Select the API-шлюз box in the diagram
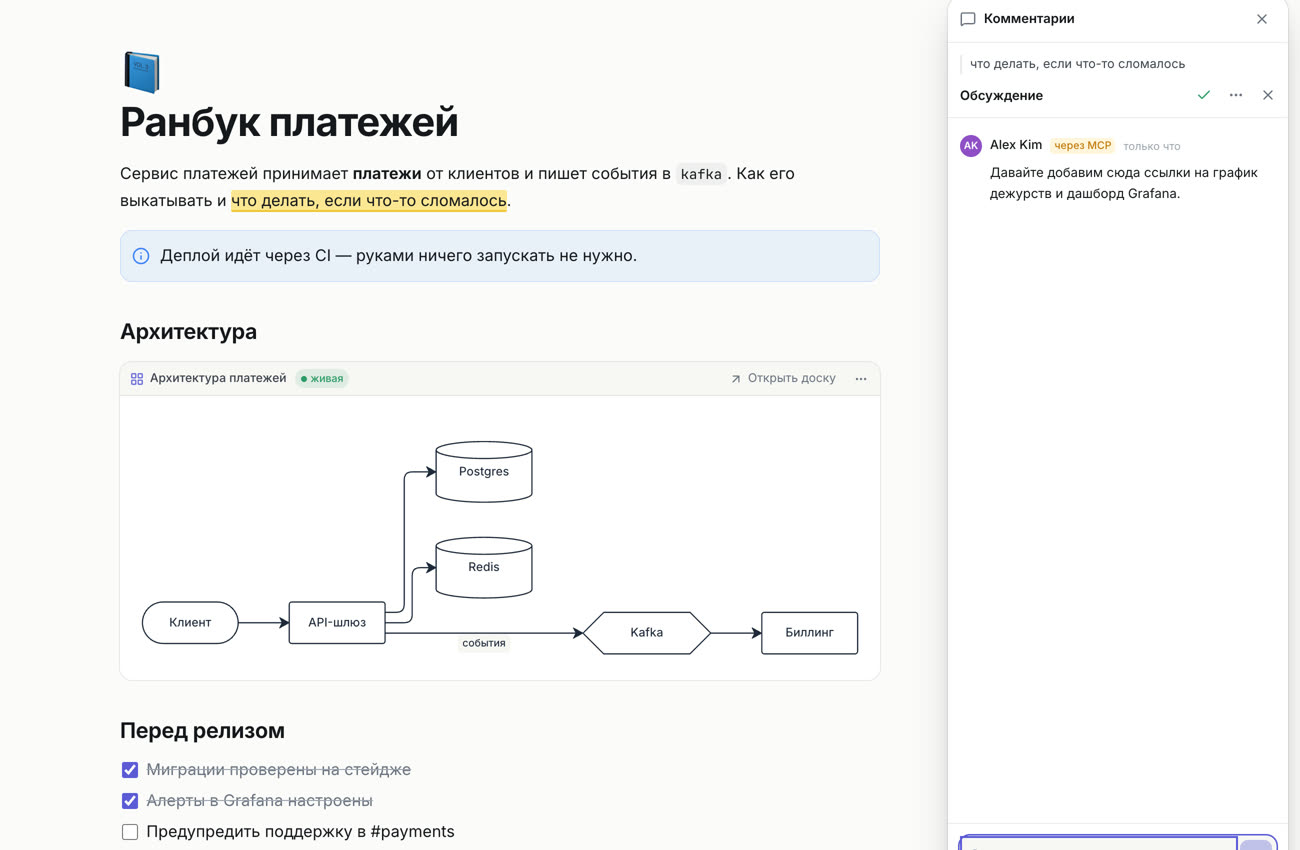 (x=337, y=622)
